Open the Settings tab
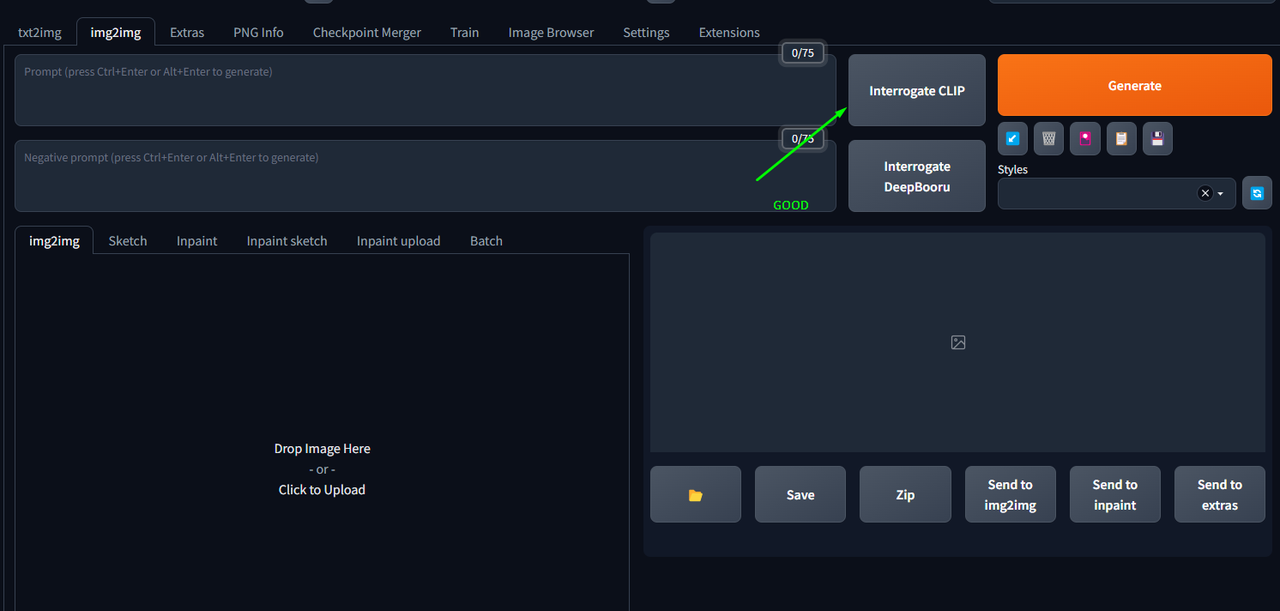1280x611 pixels. click(x=646, y=32)
